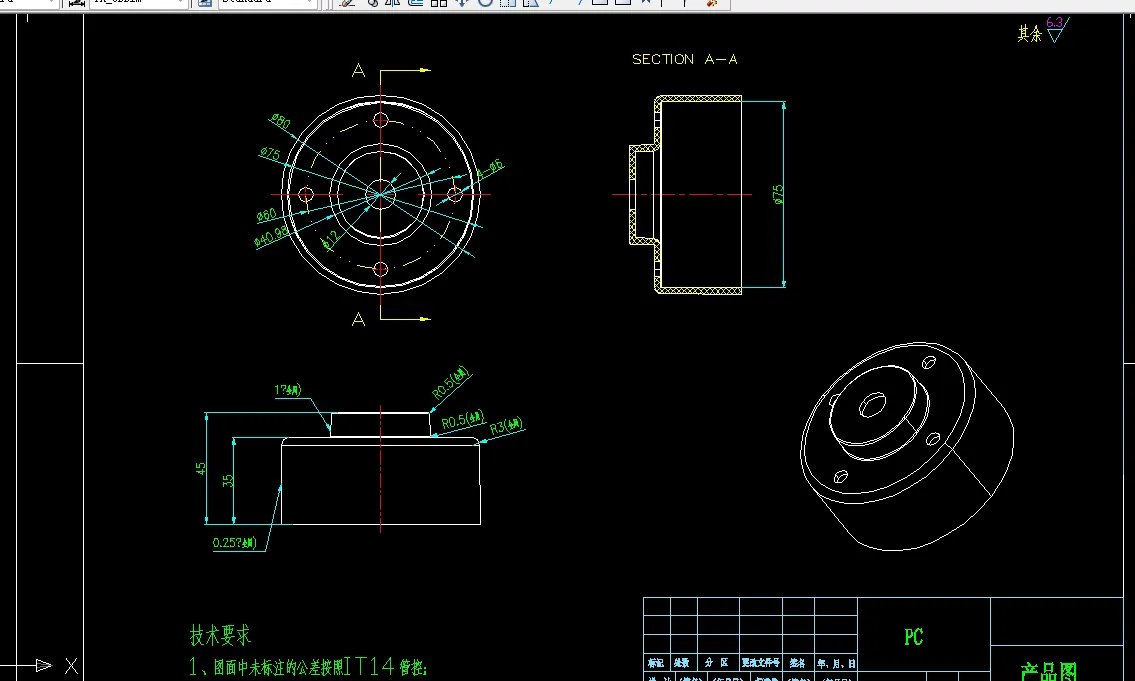Select the ø40.98 diameter dimension
This screenshot has height=681, width=1135.
tap(271, 235)
